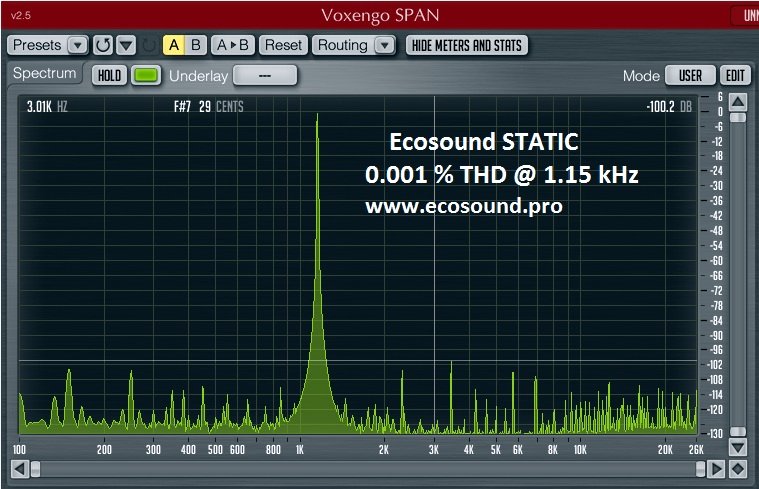
Task: Click the diamond zoom reset icon
Action: (738, 469)
